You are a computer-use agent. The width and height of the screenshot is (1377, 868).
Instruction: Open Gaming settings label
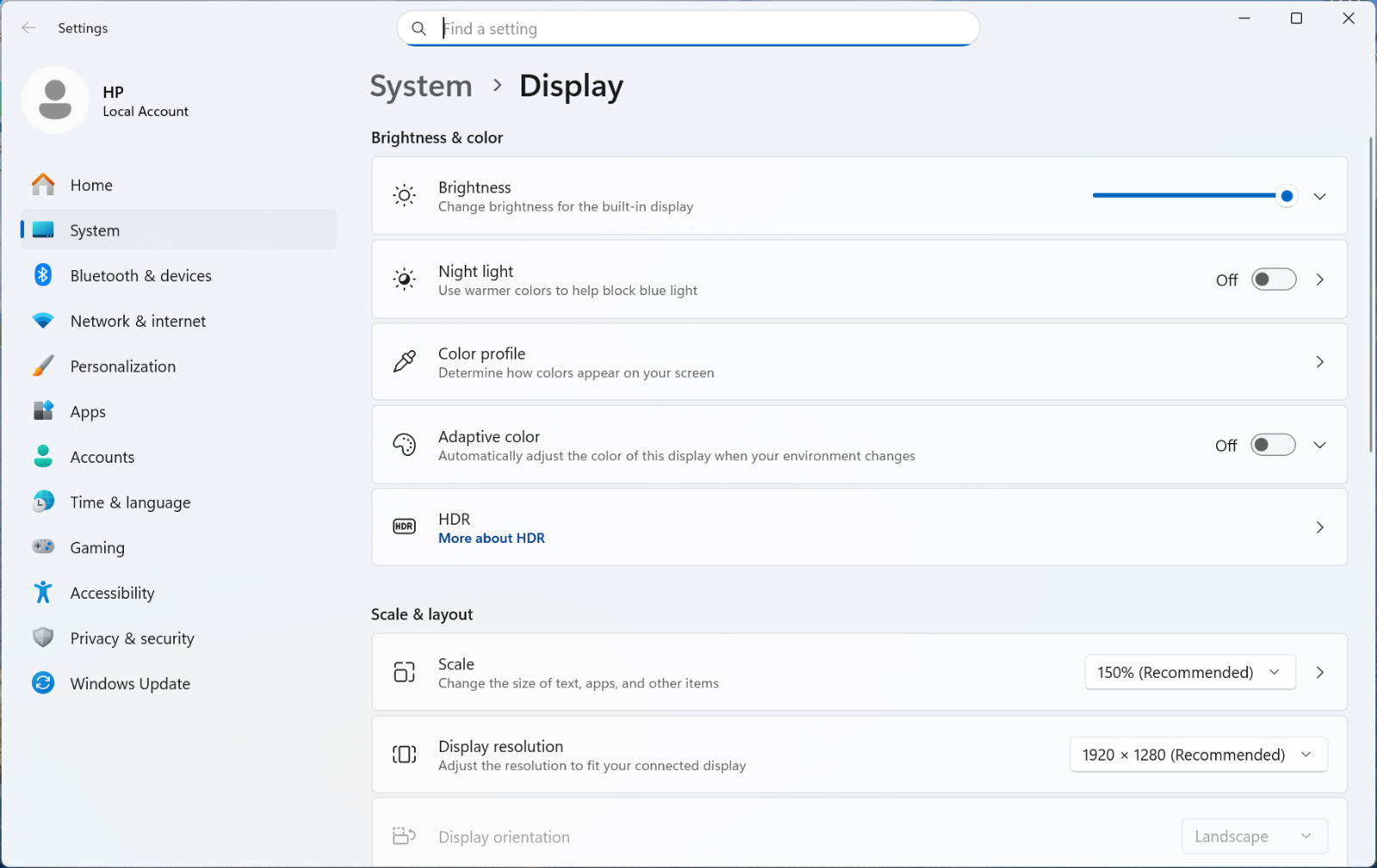pos(97,548)
